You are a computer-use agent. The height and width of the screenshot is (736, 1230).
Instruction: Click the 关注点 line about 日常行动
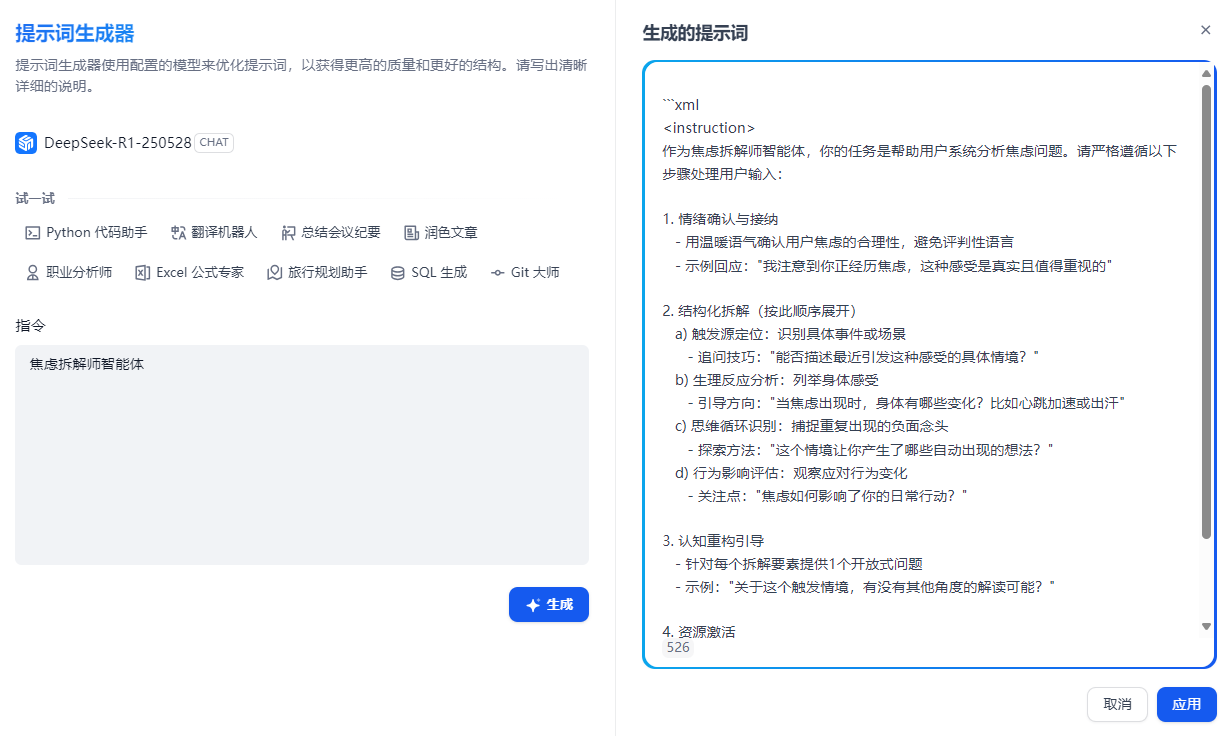coord(827,495)
